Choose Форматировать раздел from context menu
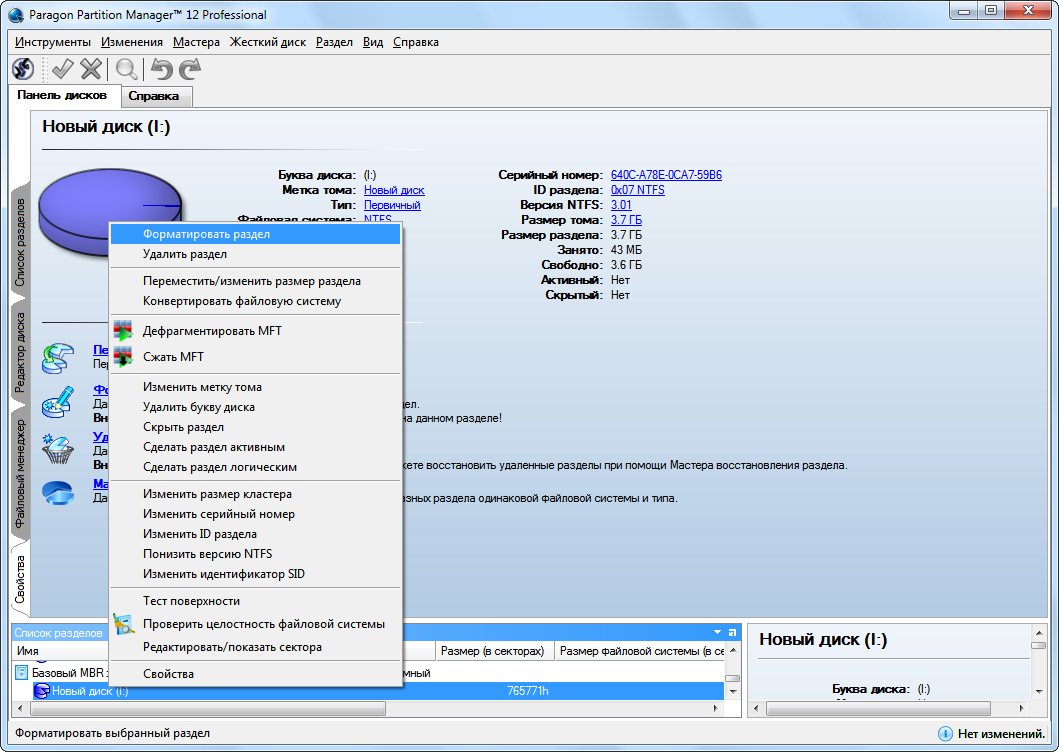 coord(255,234)
